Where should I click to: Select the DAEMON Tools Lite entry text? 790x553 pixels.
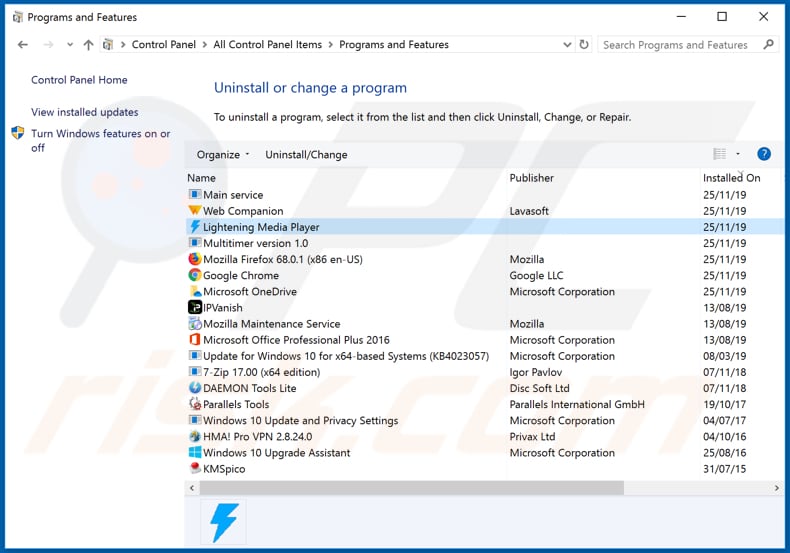[x=249, y=388]
